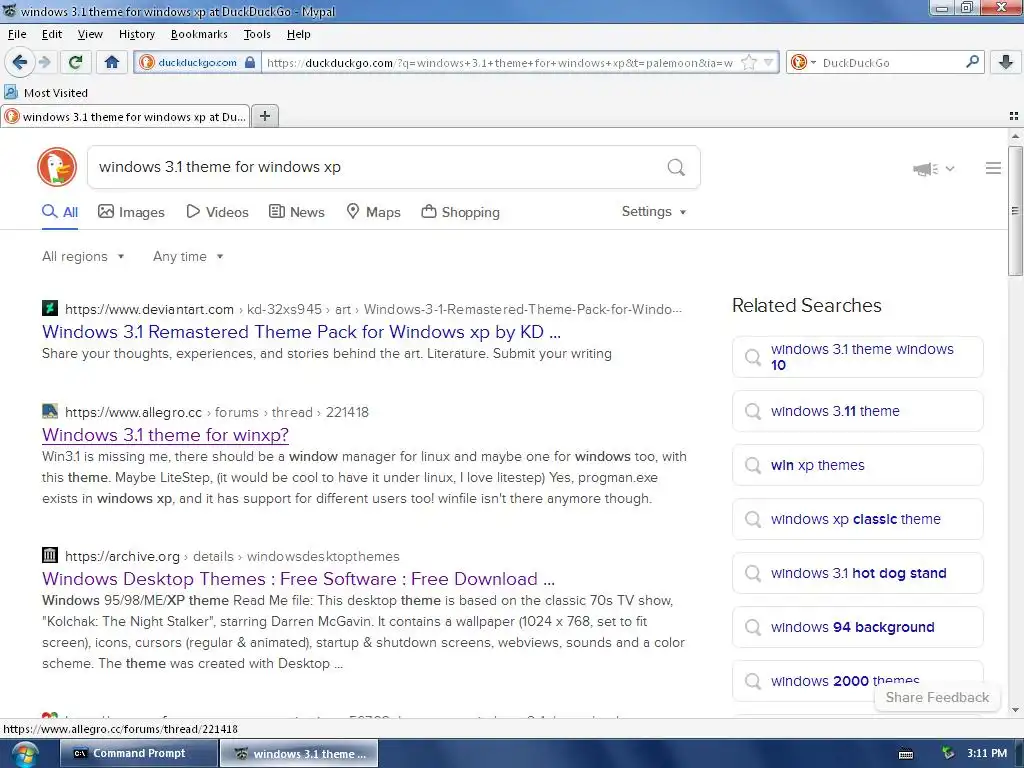Viewport: 1024px width, 768px height.
Task: Switch to the Shopping tab
Action: click(461, 212)
